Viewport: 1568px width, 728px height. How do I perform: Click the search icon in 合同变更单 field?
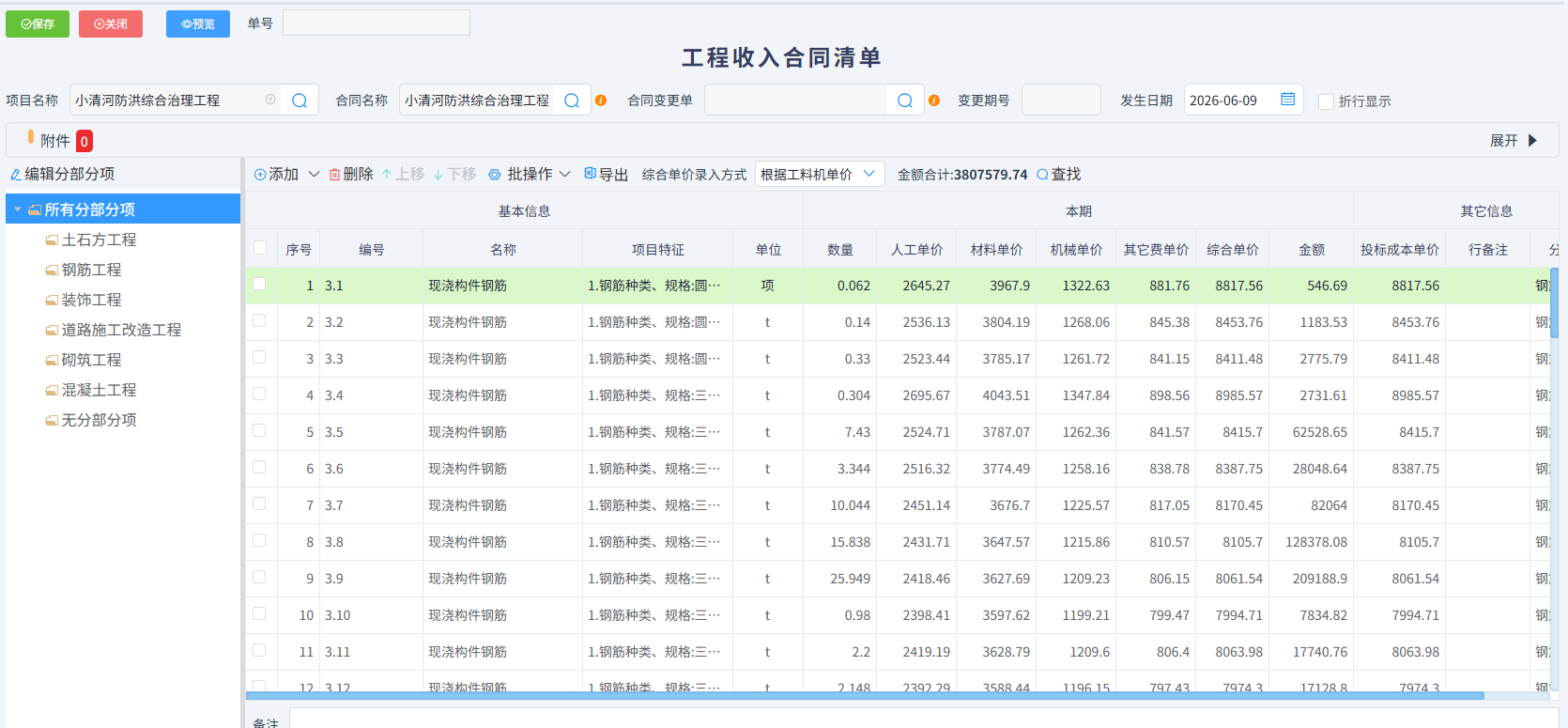(x=905, y=101)
